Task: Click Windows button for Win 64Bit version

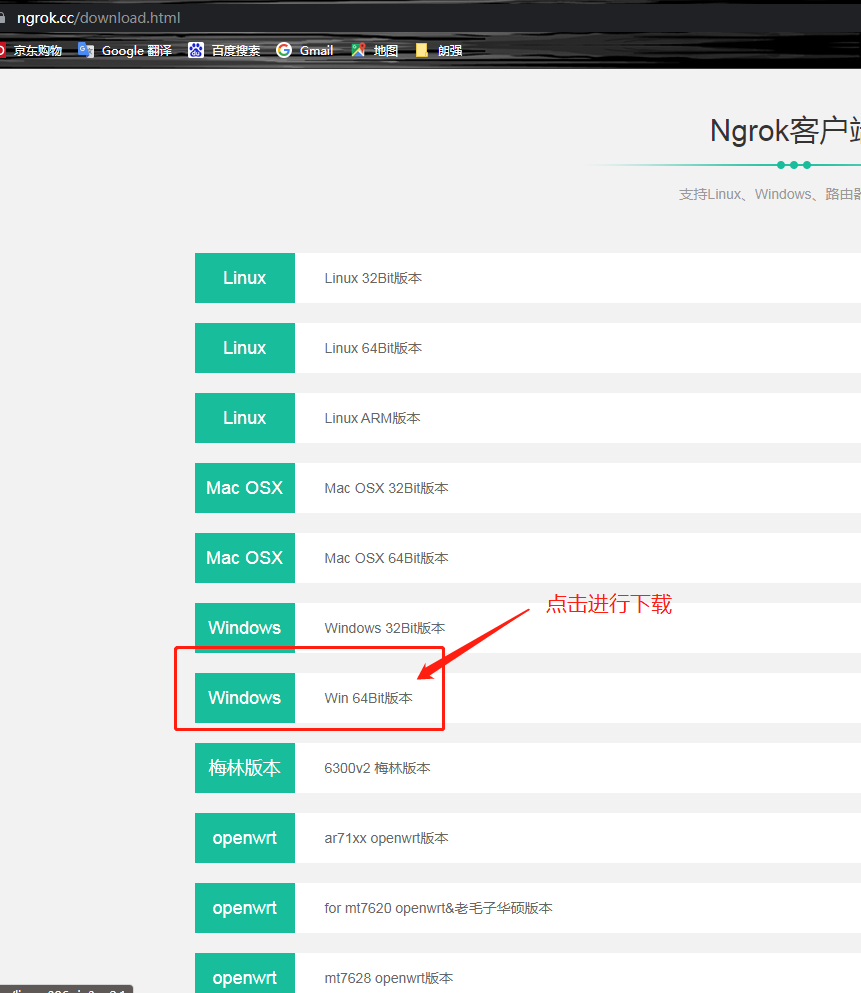Action: tap(244, 698)
